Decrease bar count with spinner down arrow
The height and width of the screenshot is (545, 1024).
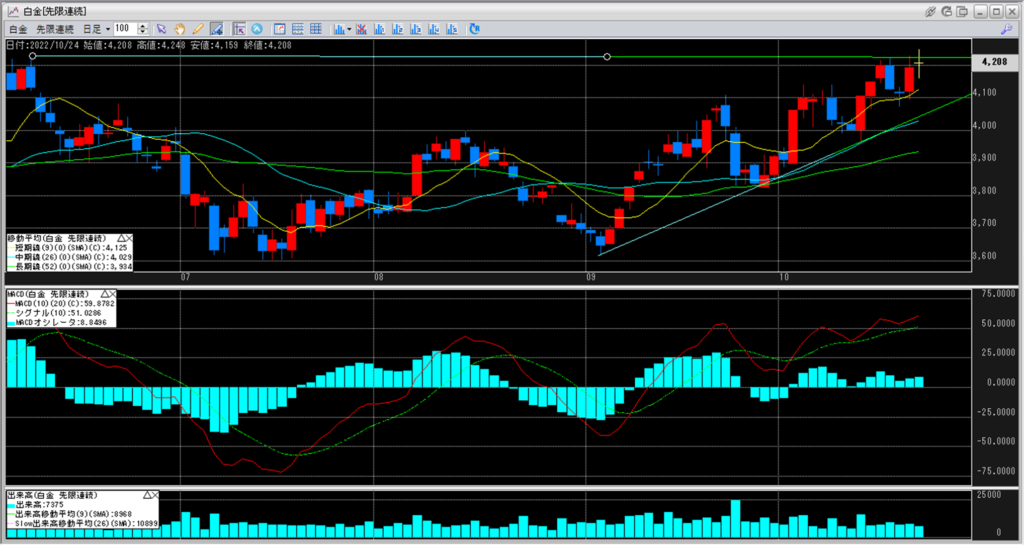pyautogui.click(x=143, y=32)
